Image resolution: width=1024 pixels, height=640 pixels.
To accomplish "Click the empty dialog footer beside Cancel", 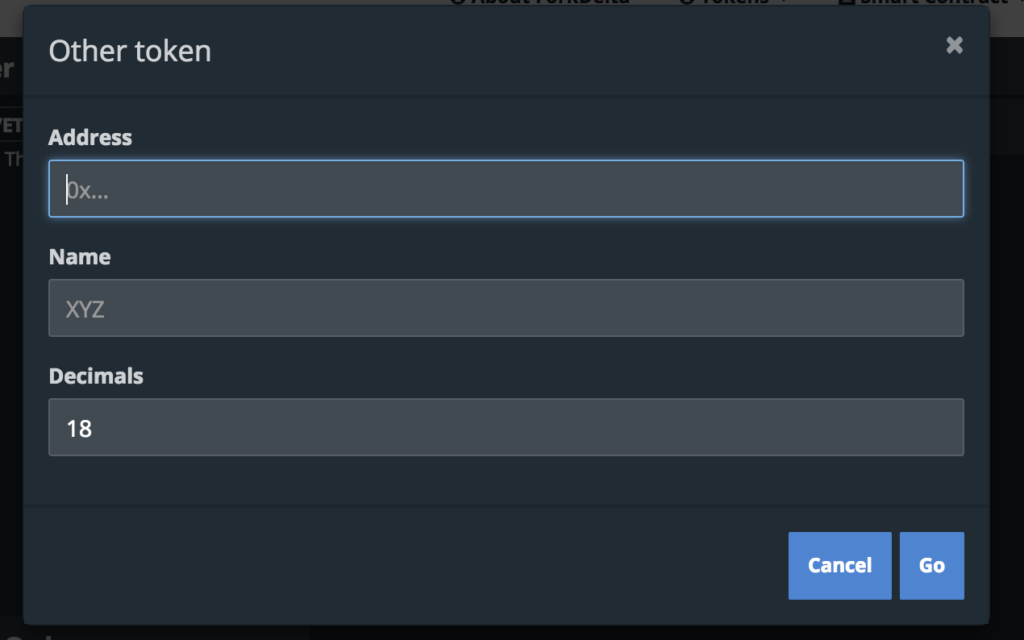I will point(405,566).
